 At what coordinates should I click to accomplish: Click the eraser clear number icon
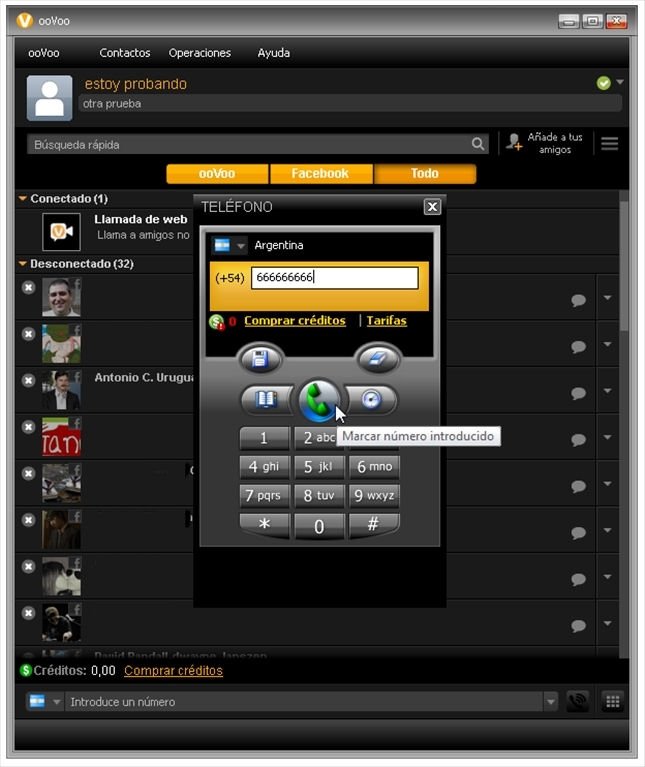378,360
